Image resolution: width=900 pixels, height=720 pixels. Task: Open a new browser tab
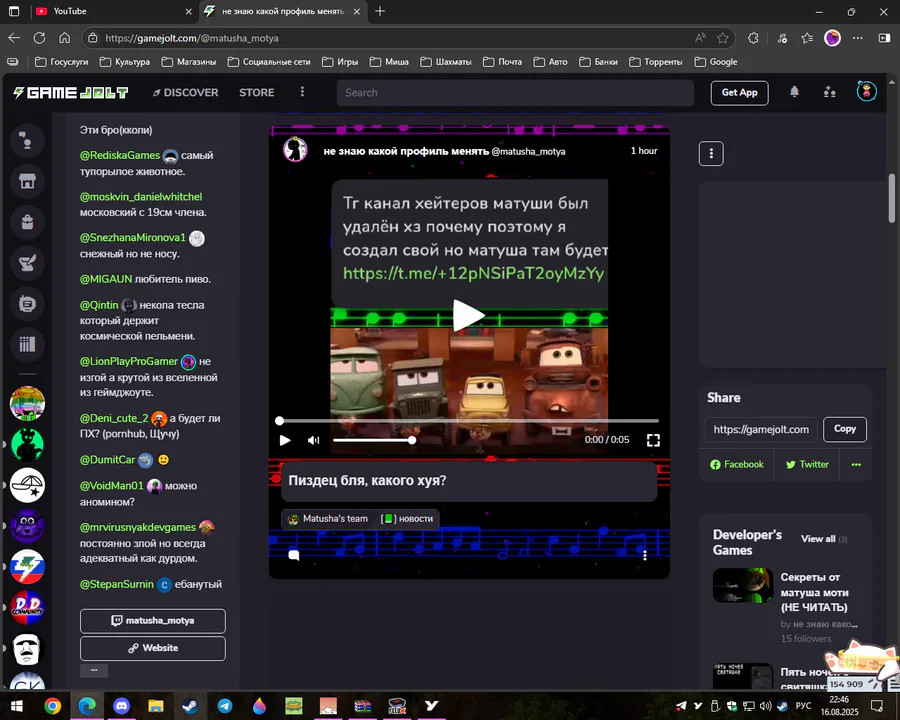[380, 11]
